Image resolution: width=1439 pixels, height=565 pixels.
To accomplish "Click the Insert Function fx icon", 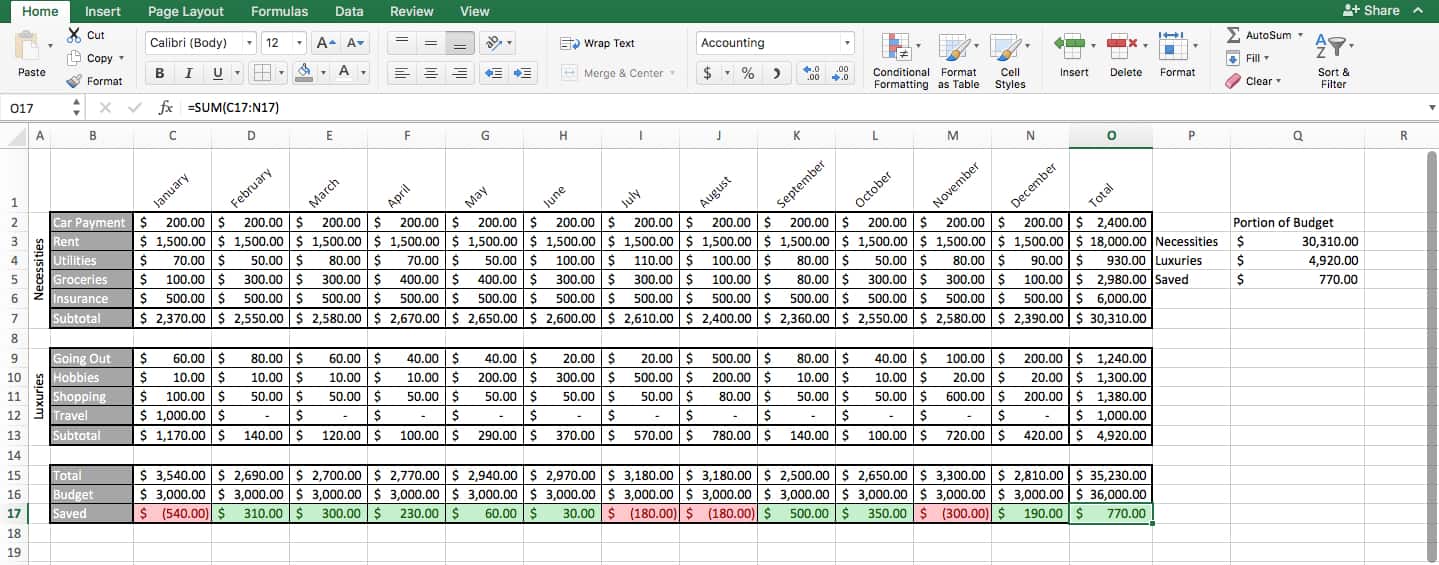I will [166, 107].
